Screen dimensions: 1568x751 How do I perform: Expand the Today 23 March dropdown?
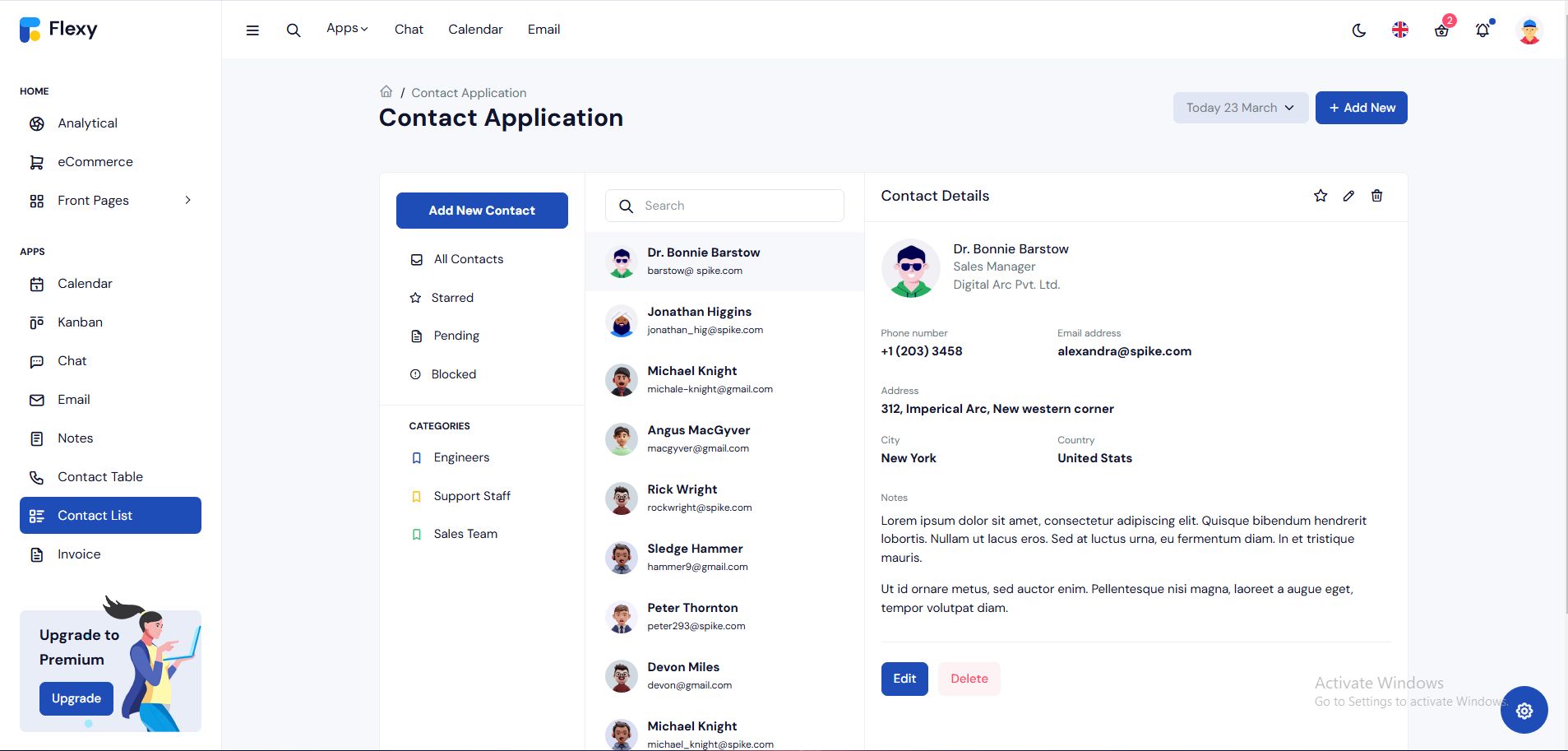click(x=1240, y=108)
